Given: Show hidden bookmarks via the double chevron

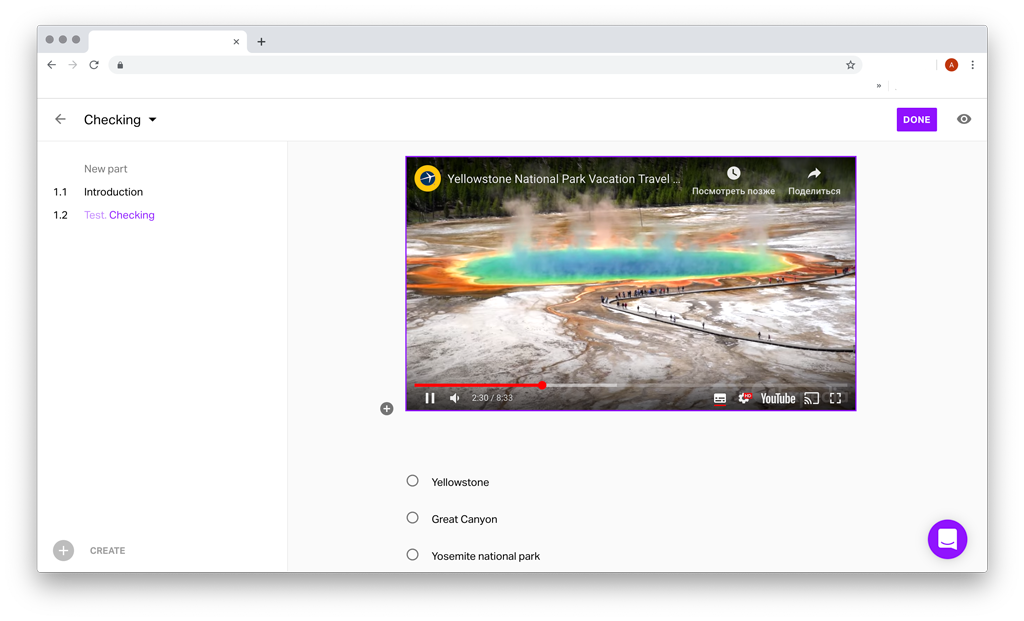Looking at the screenshot, I should pyautogui.click(x=879, y=86).
